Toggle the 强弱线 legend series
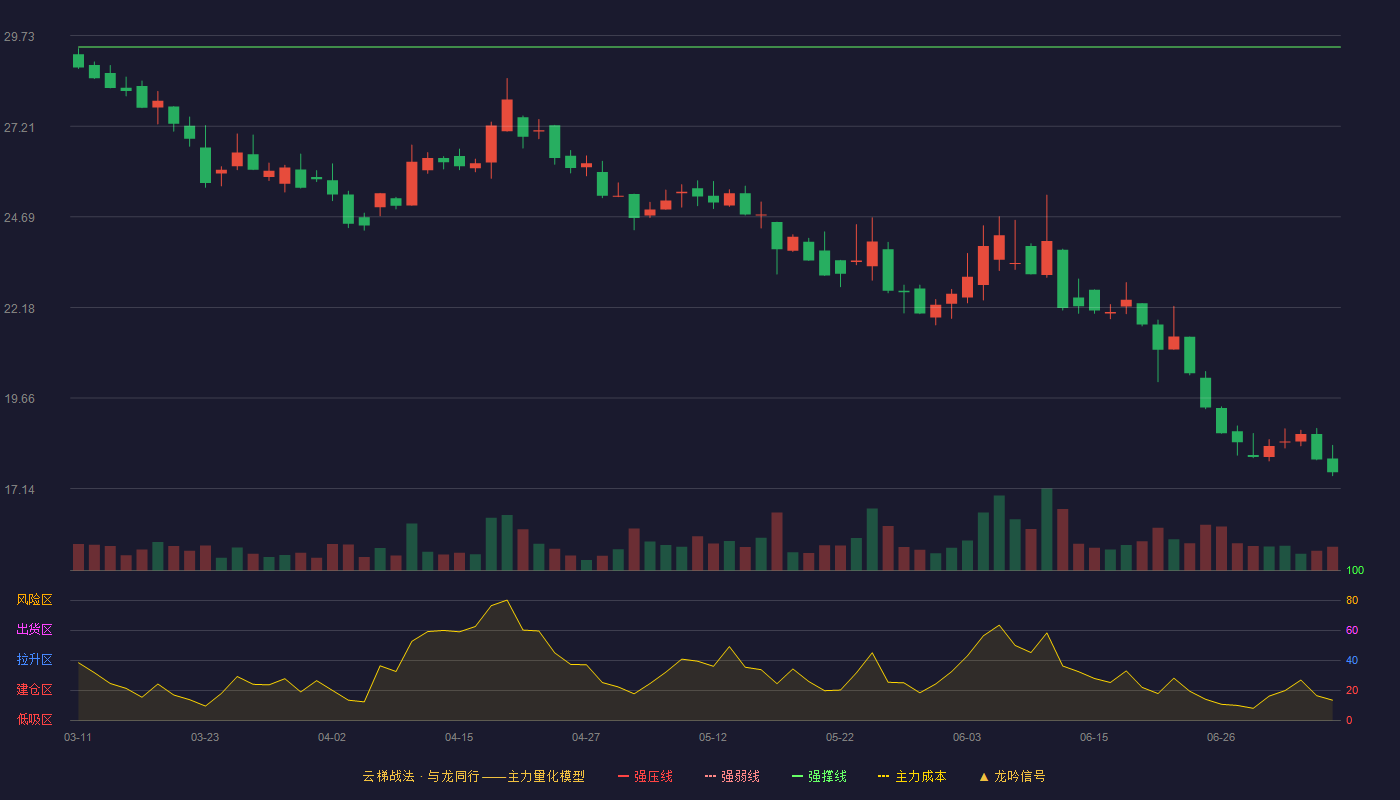The height and width of the screenshot is (800, 1400). (732, 776)
